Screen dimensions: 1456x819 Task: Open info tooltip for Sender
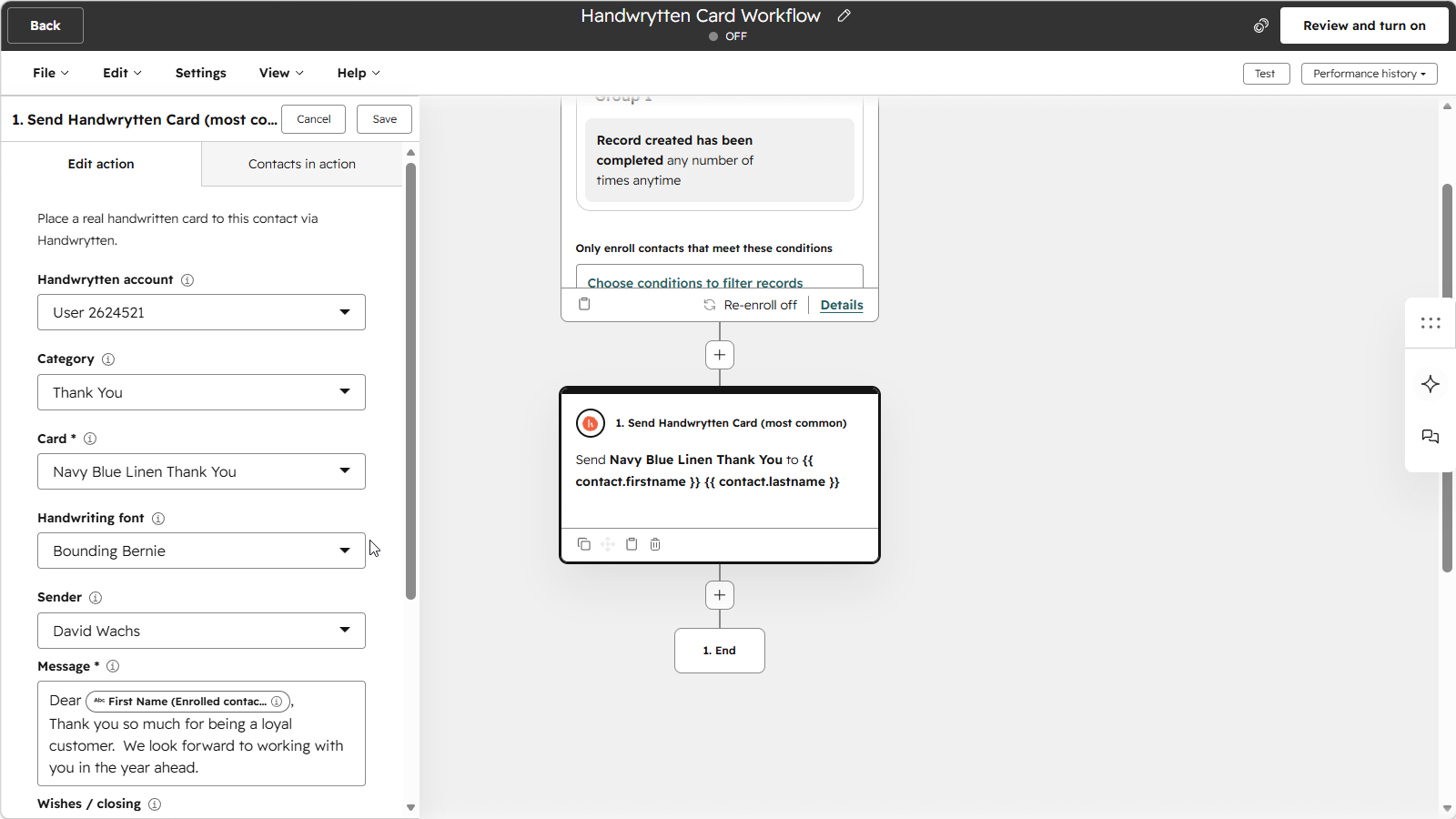pyautogui.click(x=96, y=598)
